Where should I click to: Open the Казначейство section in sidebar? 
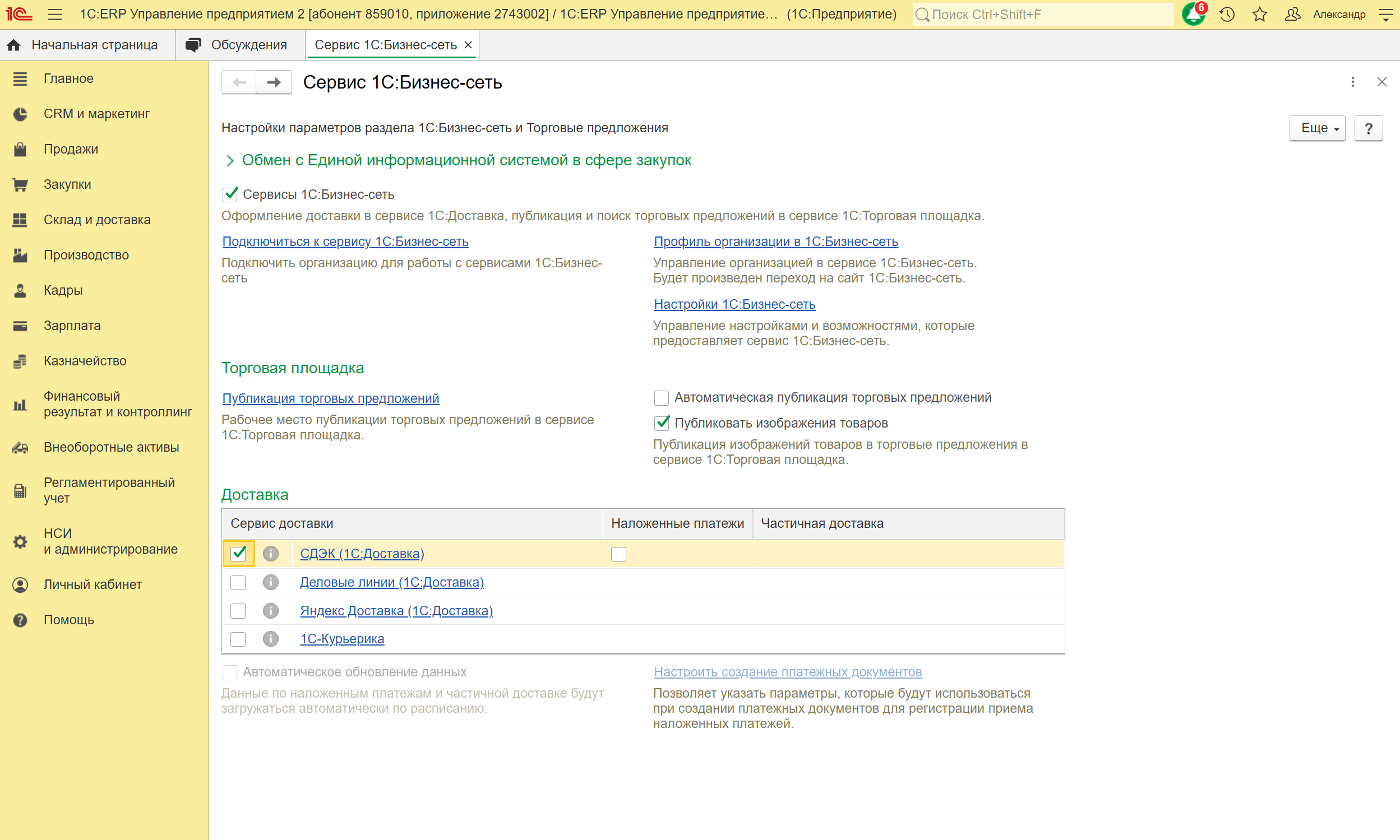point(85,360)
